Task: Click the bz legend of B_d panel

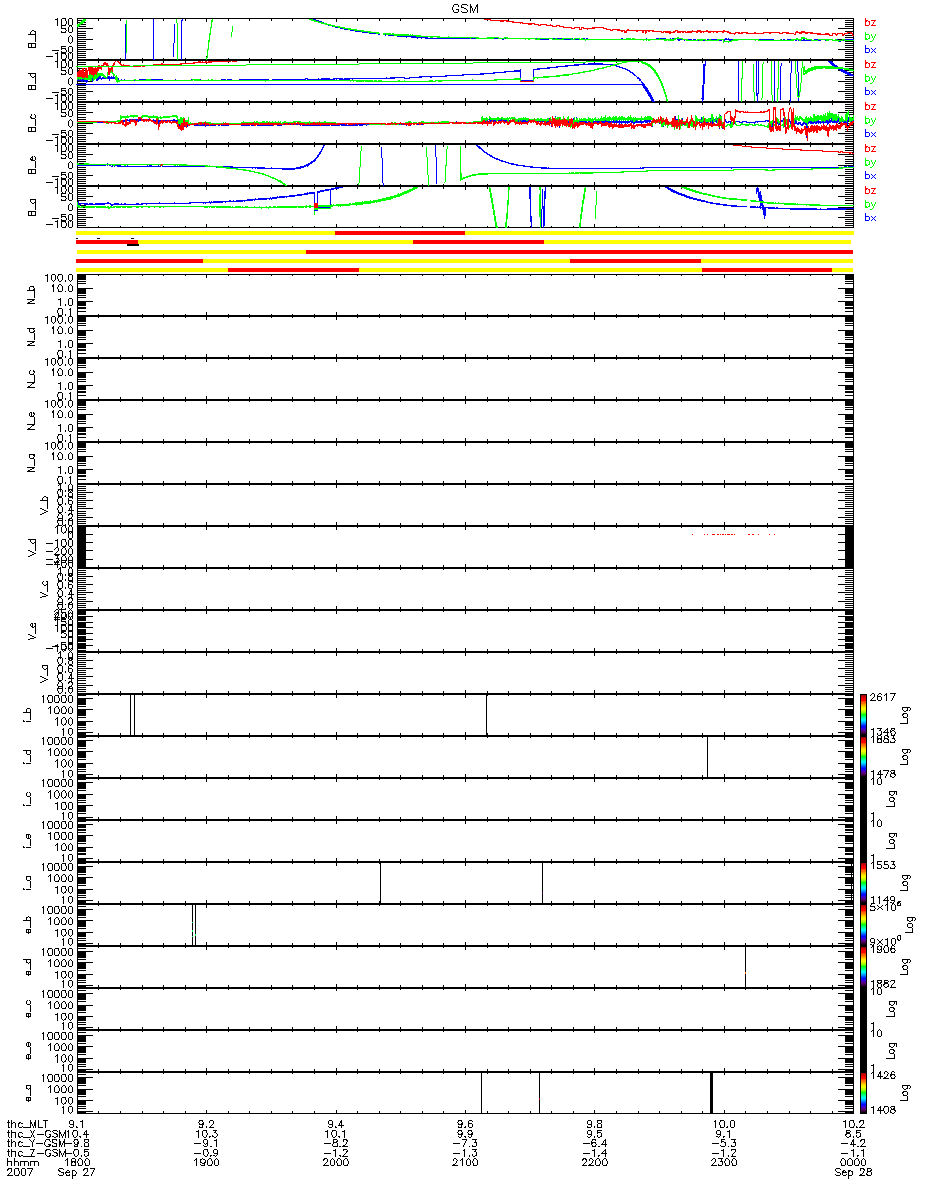Action: 870,64
